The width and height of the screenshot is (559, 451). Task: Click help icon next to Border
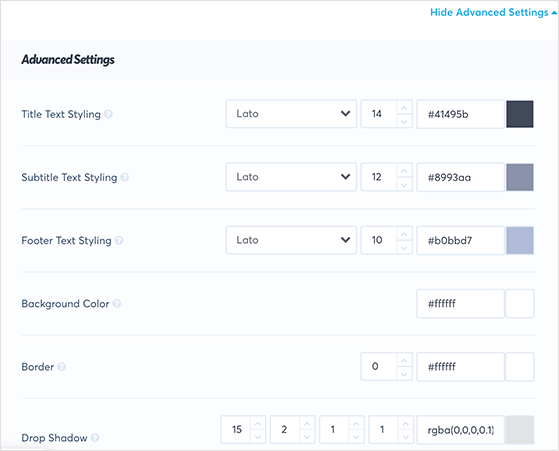(61, 367)
